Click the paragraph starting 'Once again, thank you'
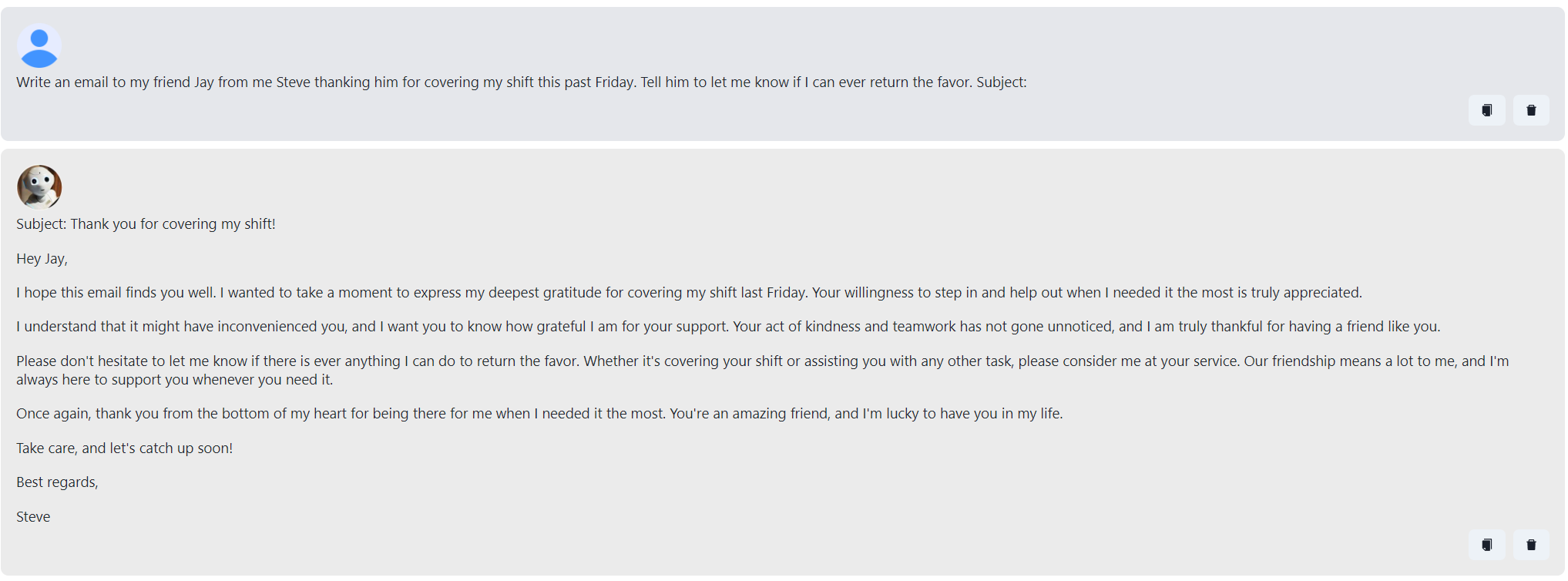Image resolution: width=1568 pixels, height=581 pixels. click(539, 414)
